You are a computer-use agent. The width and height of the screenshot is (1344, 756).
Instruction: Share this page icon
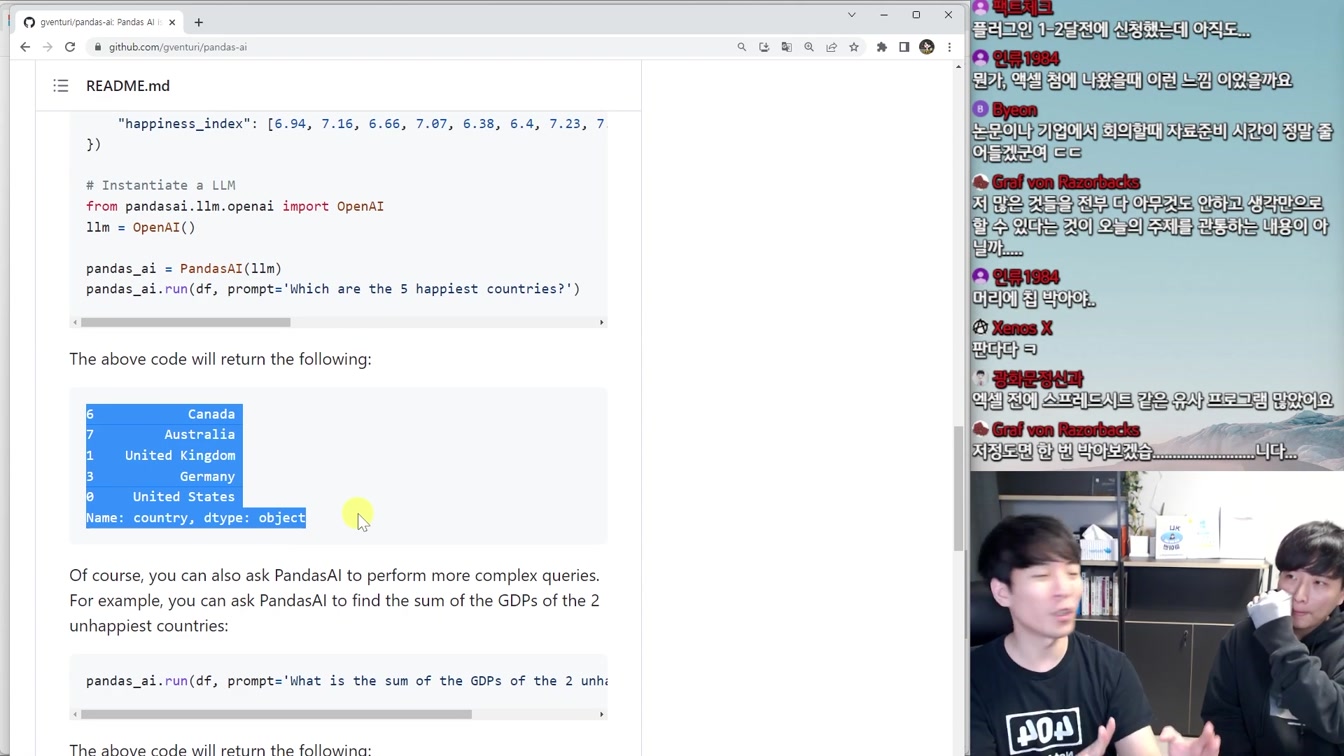(x=831, y=47)
